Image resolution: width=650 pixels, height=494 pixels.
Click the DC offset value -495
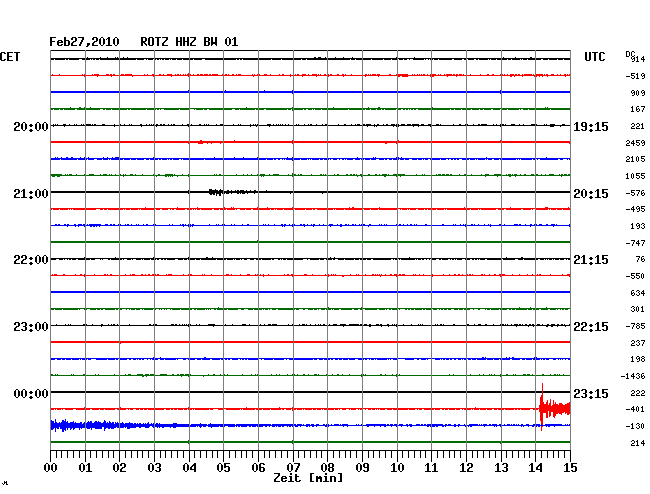pos(635,209)
